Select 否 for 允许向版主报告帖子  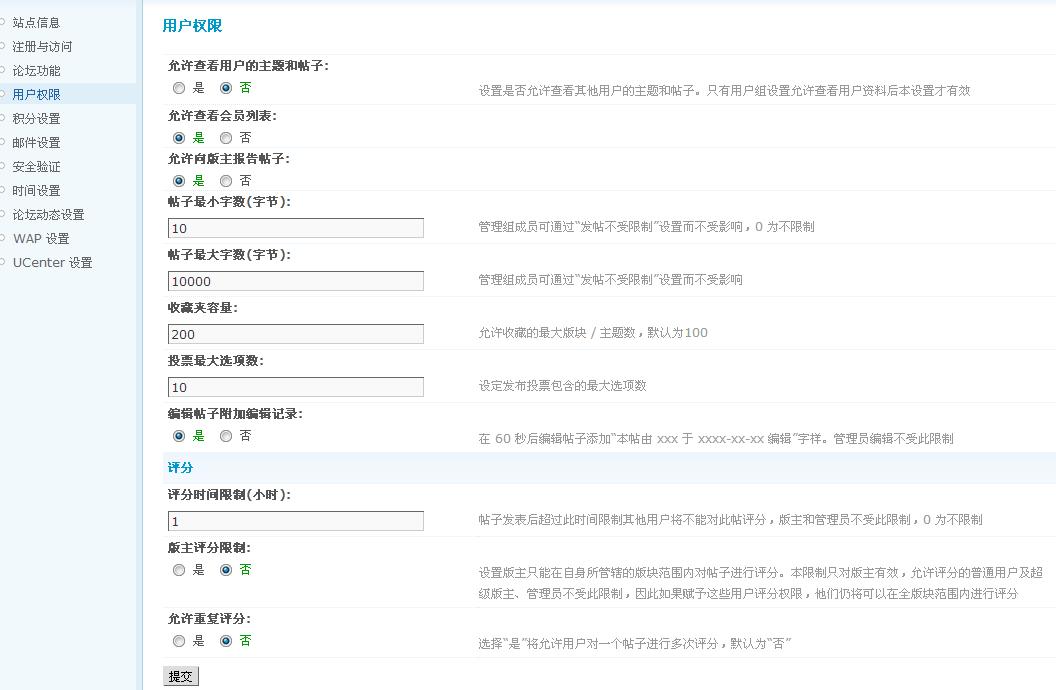pyautogui.click(x=226, y=181)
